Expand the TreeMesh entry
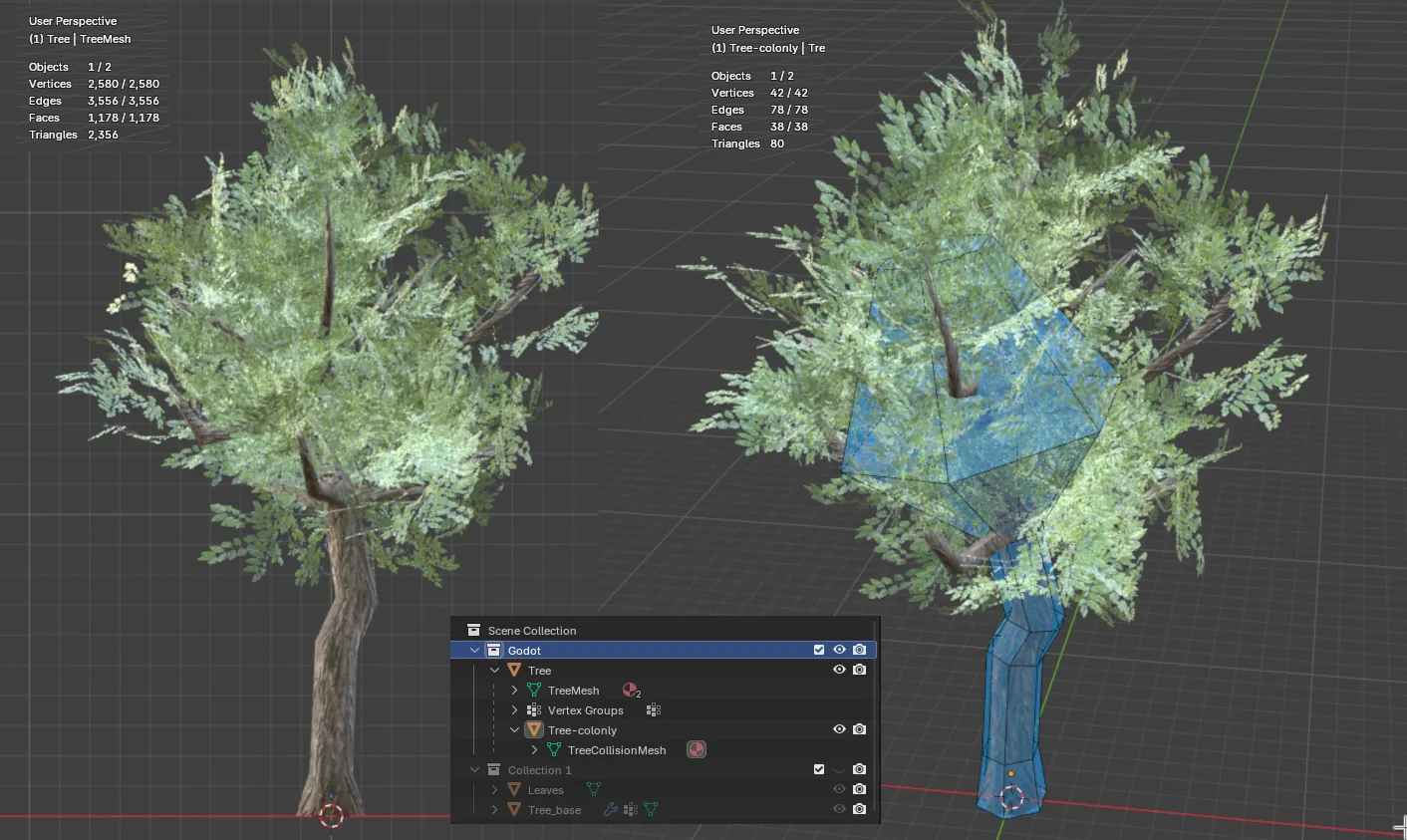This screenshot has width=1407, height=840. [514, 690]
